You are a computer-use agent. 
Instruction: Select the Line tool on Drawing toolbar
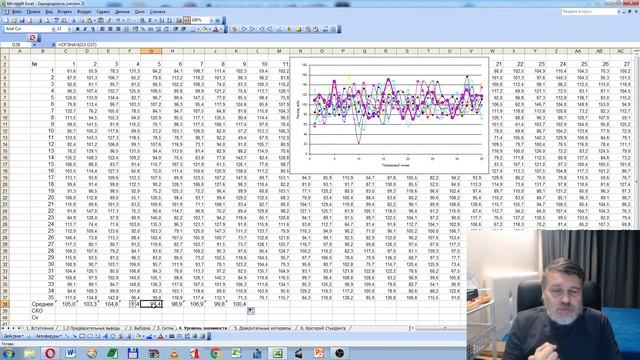coord(67,337)
